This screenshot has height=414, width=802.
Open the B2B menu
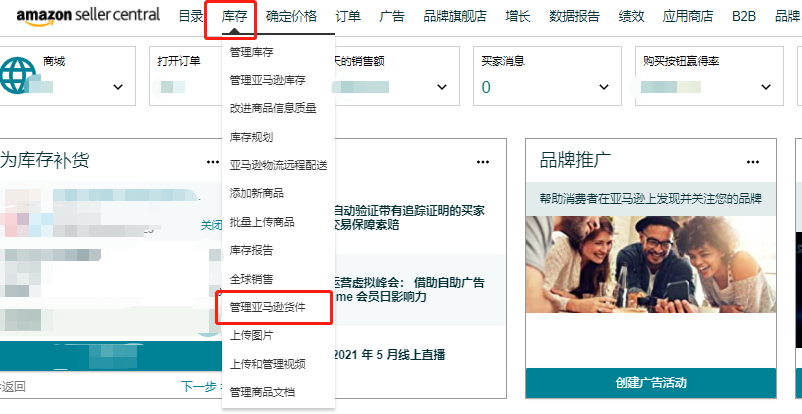click(744, 16)
